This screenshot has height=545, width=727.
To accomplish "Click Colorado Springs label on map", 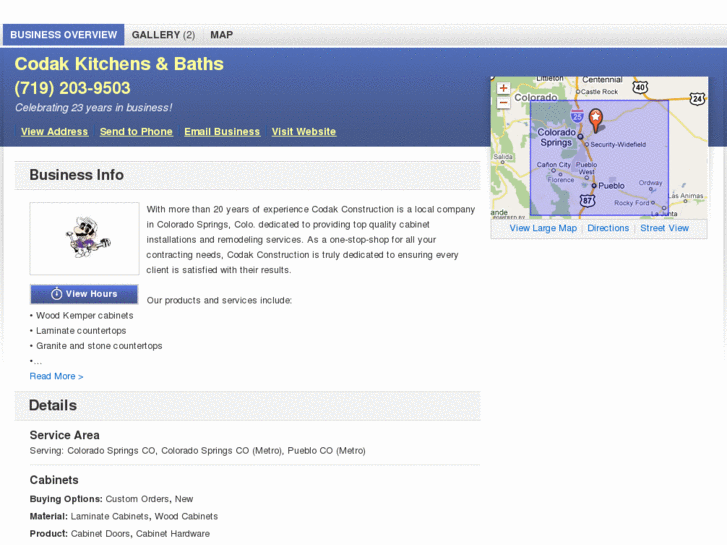I will point(556,137).
